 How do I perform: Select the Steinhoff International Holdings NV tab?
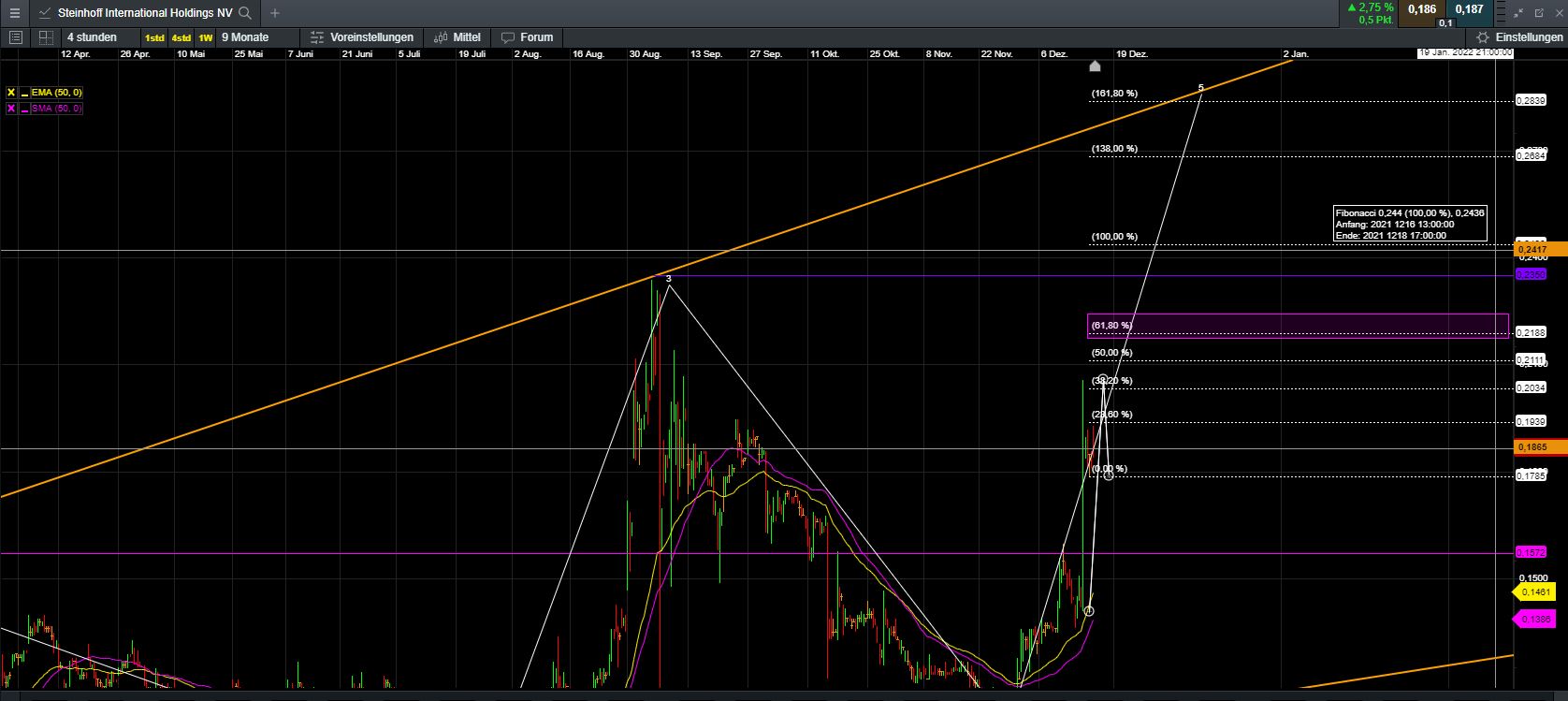145,13
